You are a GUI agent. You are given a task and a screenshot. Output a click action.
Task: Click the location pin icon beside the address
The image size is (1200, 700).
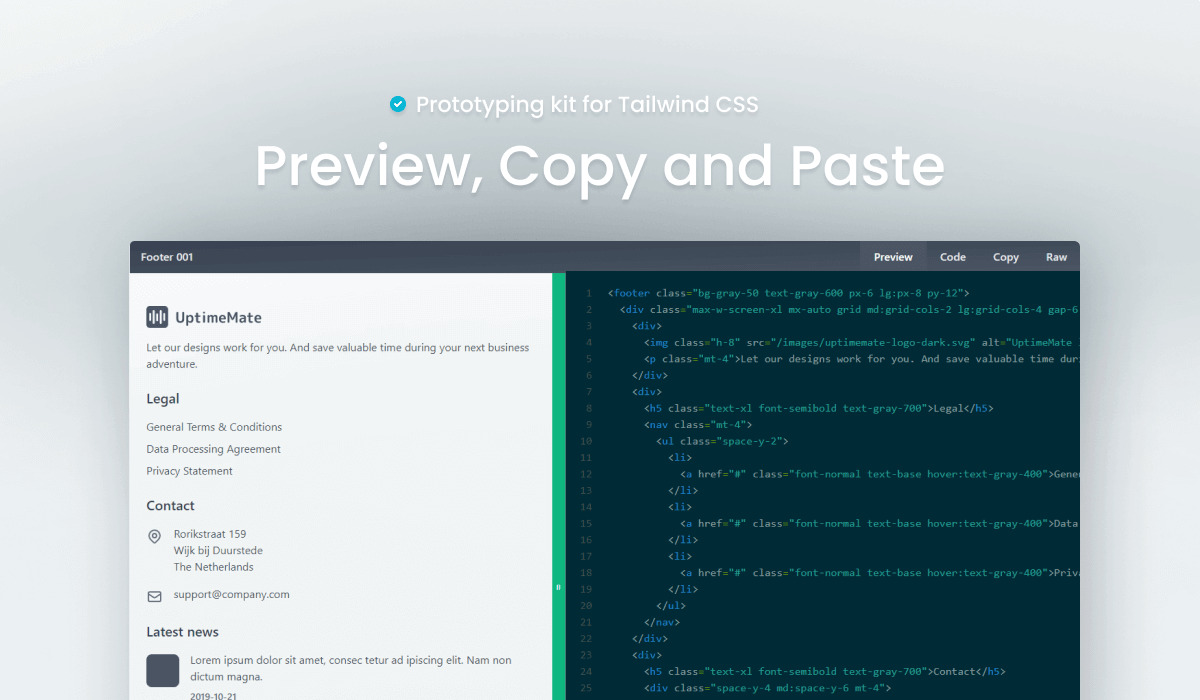[153, 534]
